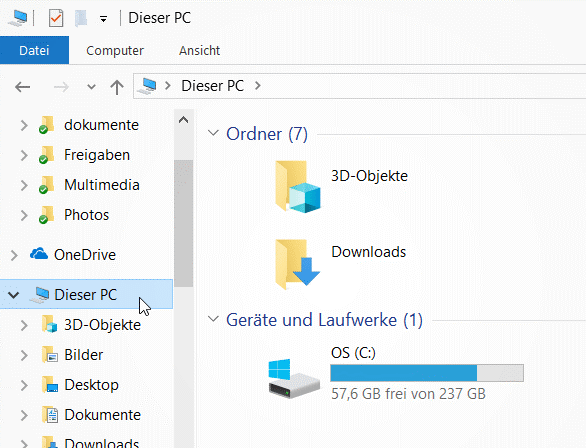Open the Customize Quick Access Toolbar dropdown
Image resolution: width=586 pixels, height=448 pixels.
[x=104, y=19]
